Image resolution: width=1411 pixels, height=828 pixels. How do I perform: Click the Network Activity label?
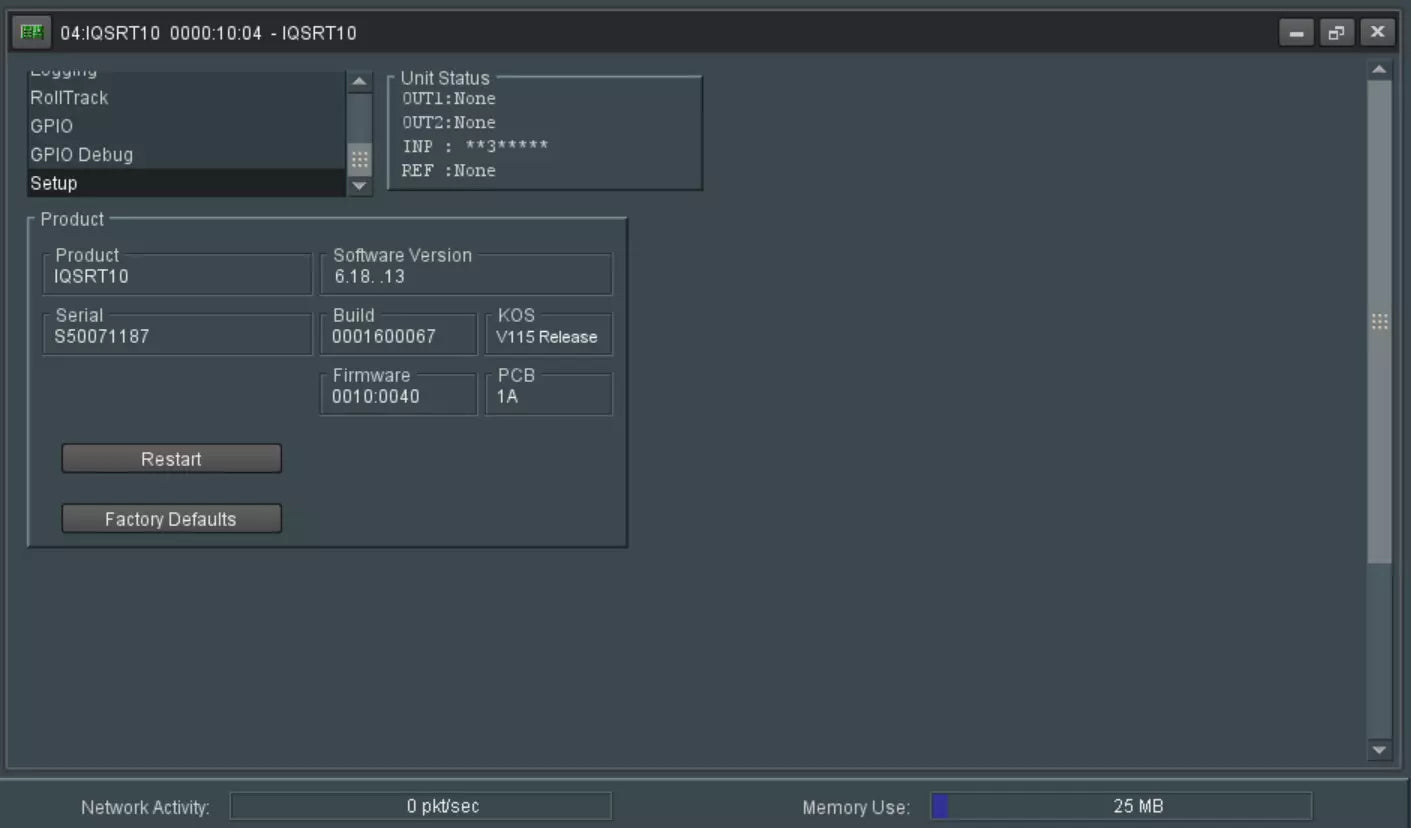[x=146, y=807]
